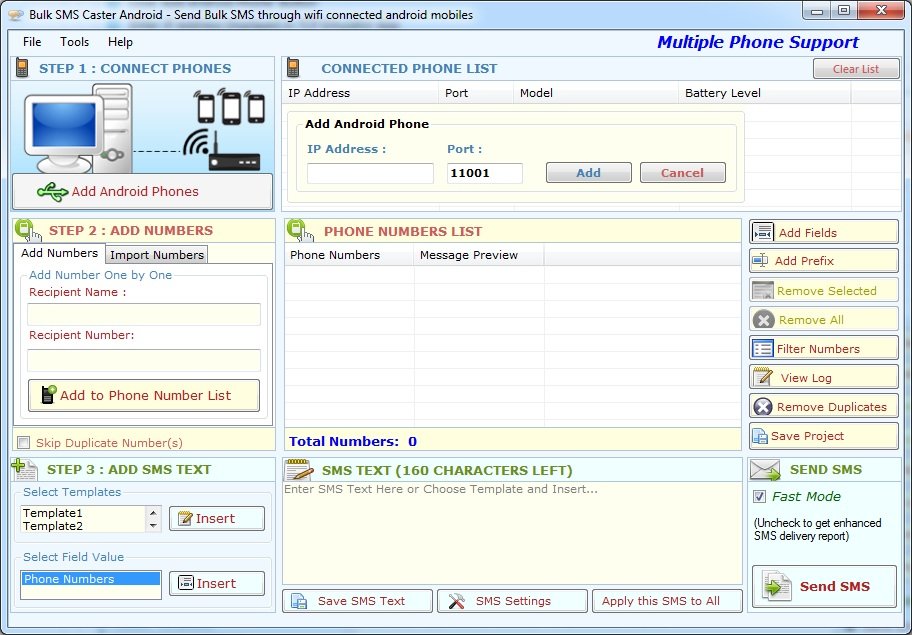Click the Step 3 add-document icon
912x635 pixels.
[24, 469]
